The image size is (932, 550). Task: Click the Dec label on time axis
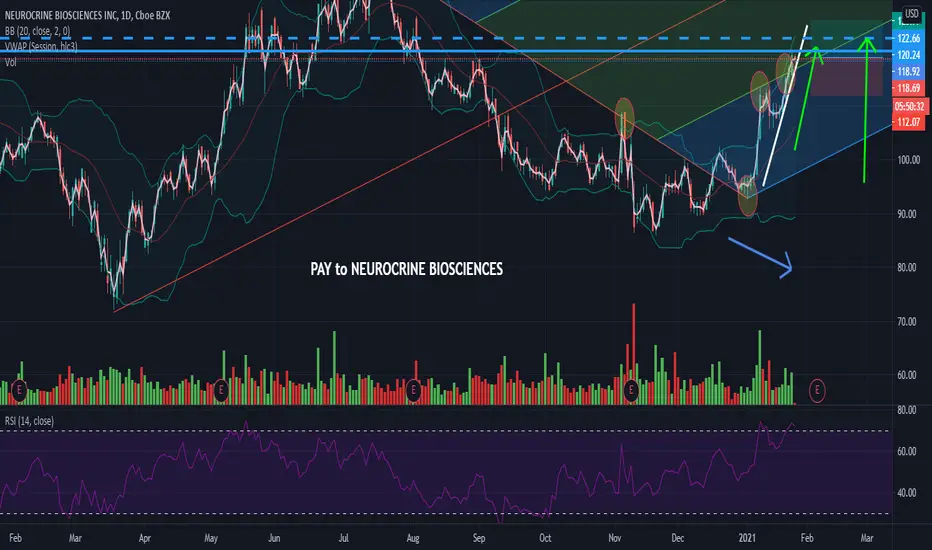[x=678, y=538]
